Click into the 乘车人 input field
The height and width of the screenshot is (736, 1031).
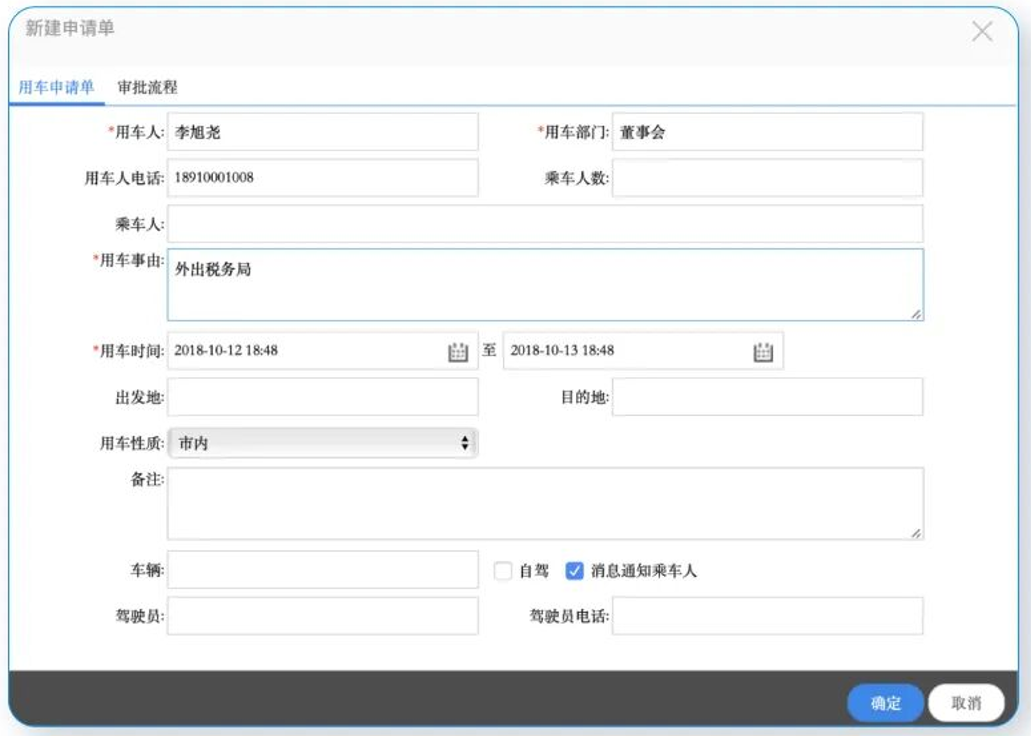545,224
